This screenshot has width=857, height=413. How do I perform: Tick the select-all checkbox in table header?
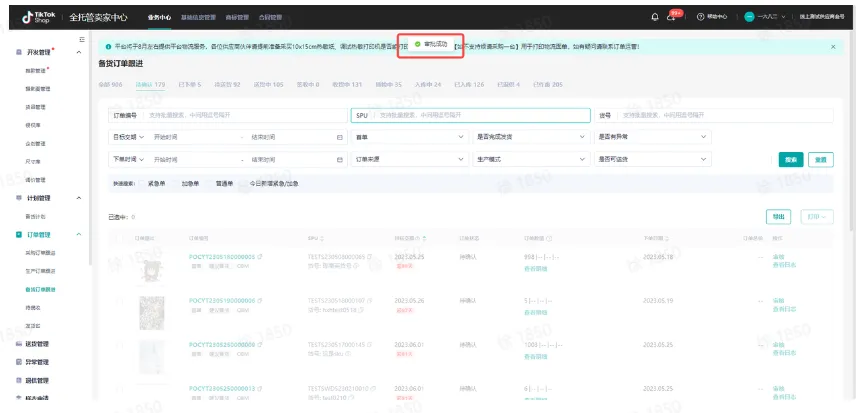[119, 239]
